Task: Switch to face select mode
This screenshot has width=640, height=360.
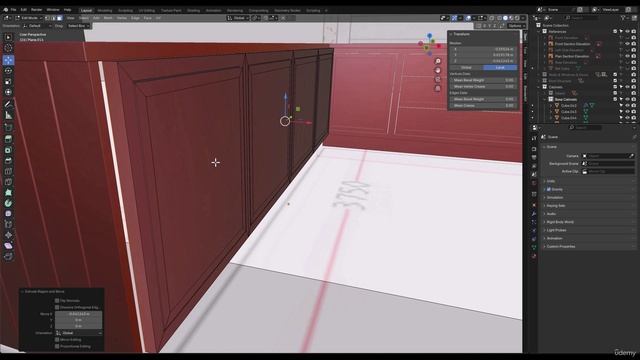Action: (60, 18)
